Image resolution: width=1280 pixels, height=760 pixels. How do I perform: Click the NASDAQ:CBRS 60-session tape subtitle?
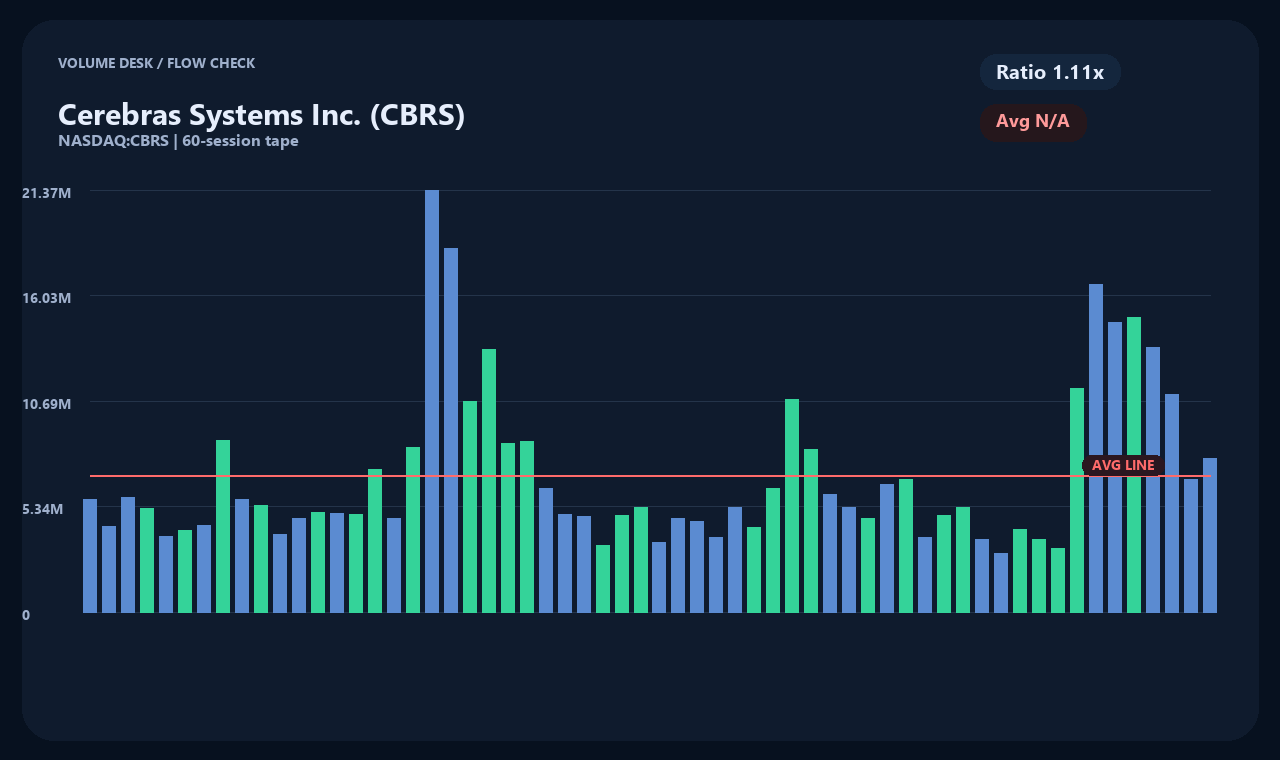[178, 141]
